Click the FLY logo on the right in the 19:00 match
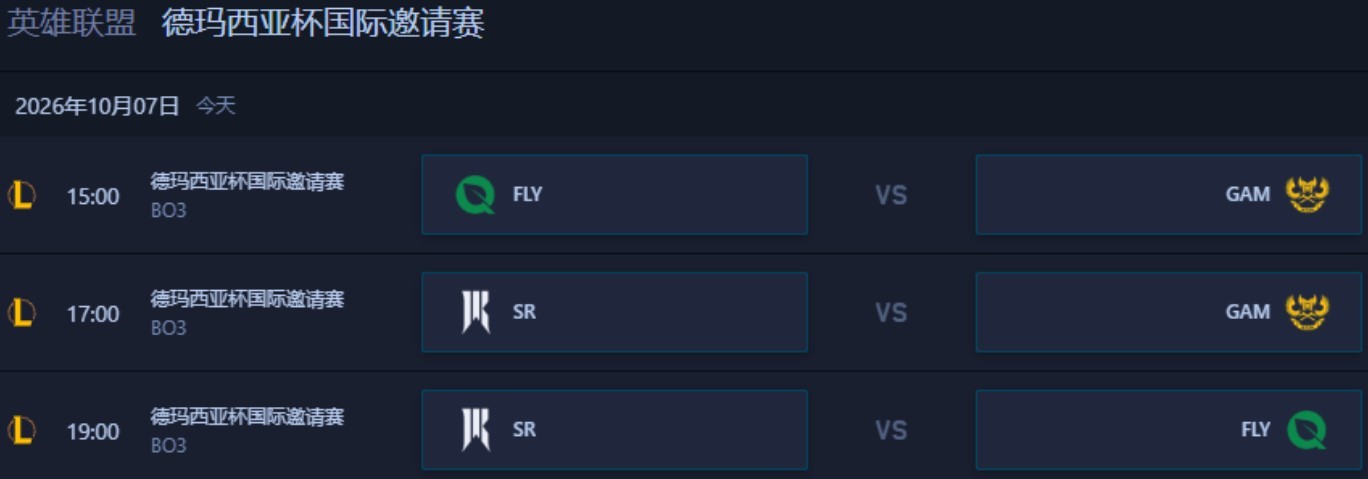This screenshot has height=479, width=1368. 1307,430
